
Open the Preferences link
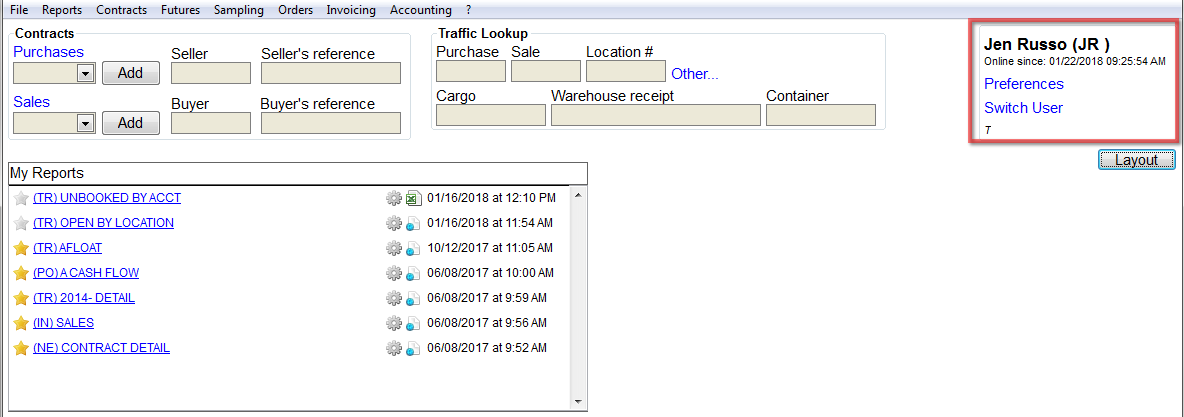(1023, 84)
